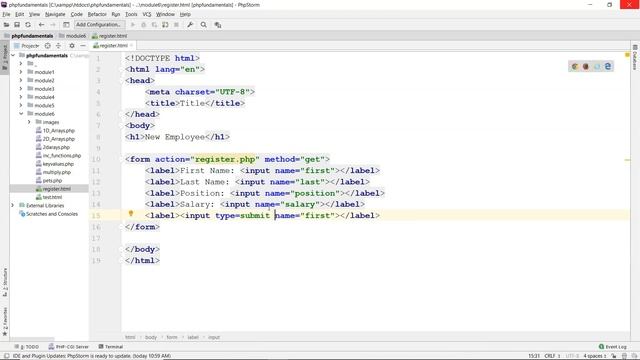Click the form breadcrumb below editor
640x360 pixels.
[172, 337]
